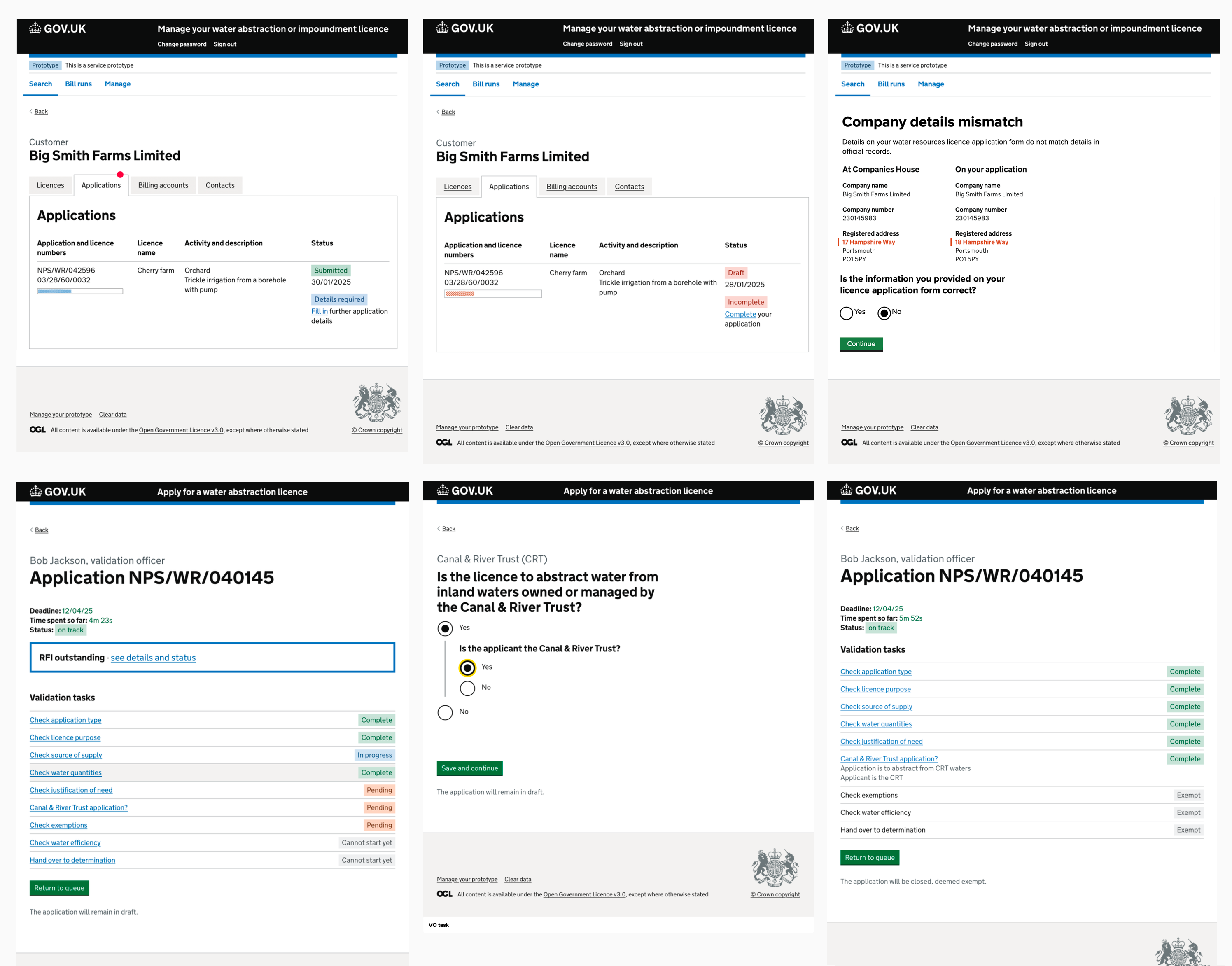Click Save and continue button
Viewport: 1232px width, 966px height.
(469, 768)
